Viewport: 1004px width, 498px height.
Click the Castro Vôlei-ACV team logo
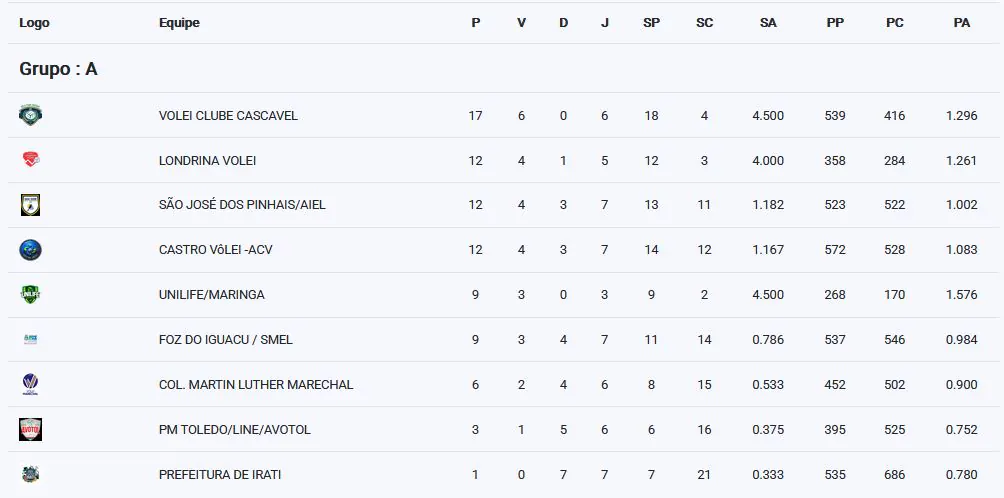pos(30,250)
